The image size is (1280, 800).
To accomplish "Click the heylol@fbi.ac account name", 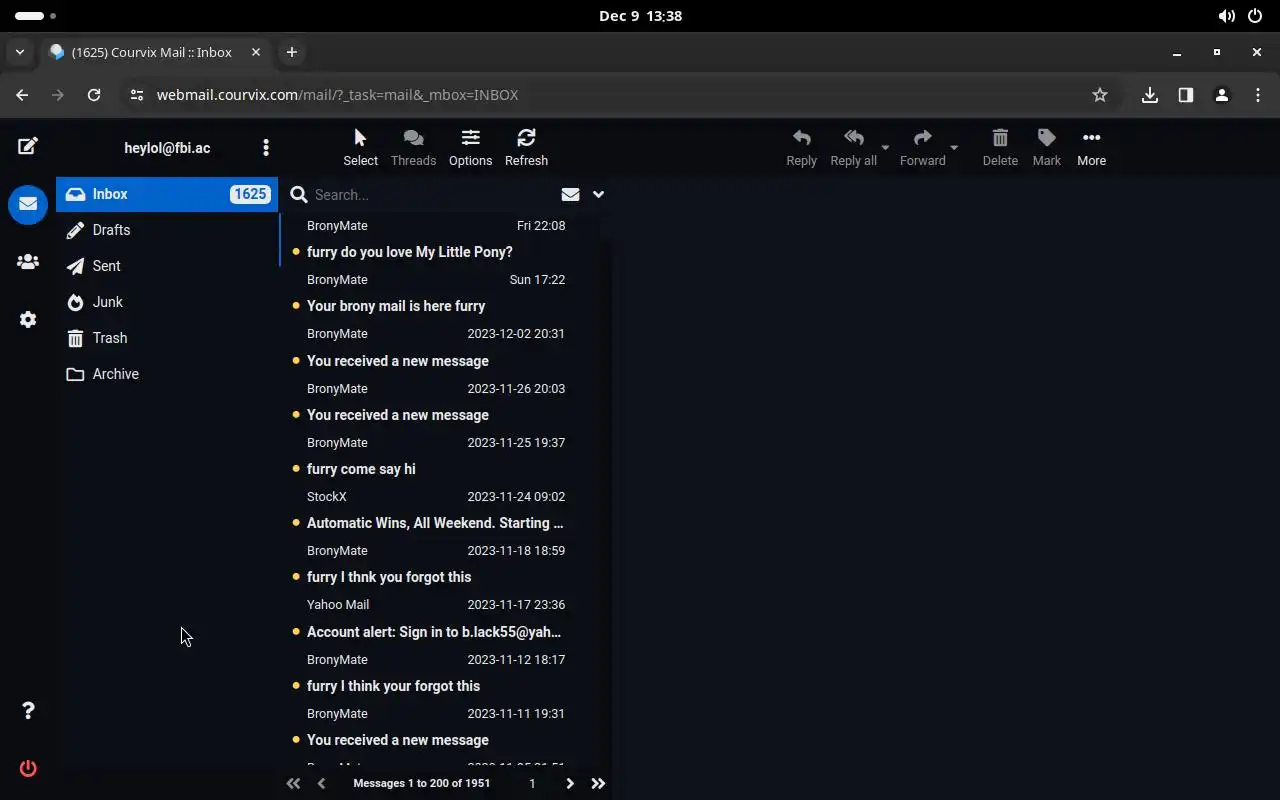I will (167, 148).
